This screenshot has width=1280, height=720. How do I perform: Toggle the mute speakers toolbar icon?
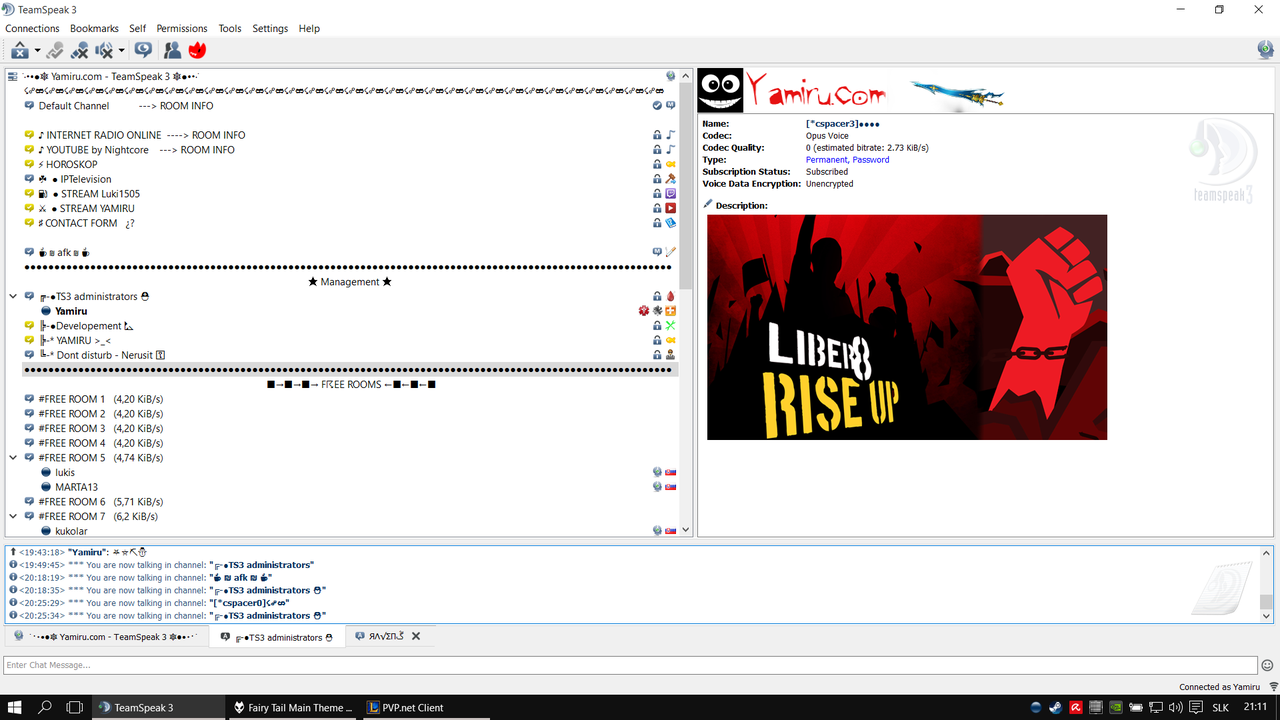coord(104,50)
